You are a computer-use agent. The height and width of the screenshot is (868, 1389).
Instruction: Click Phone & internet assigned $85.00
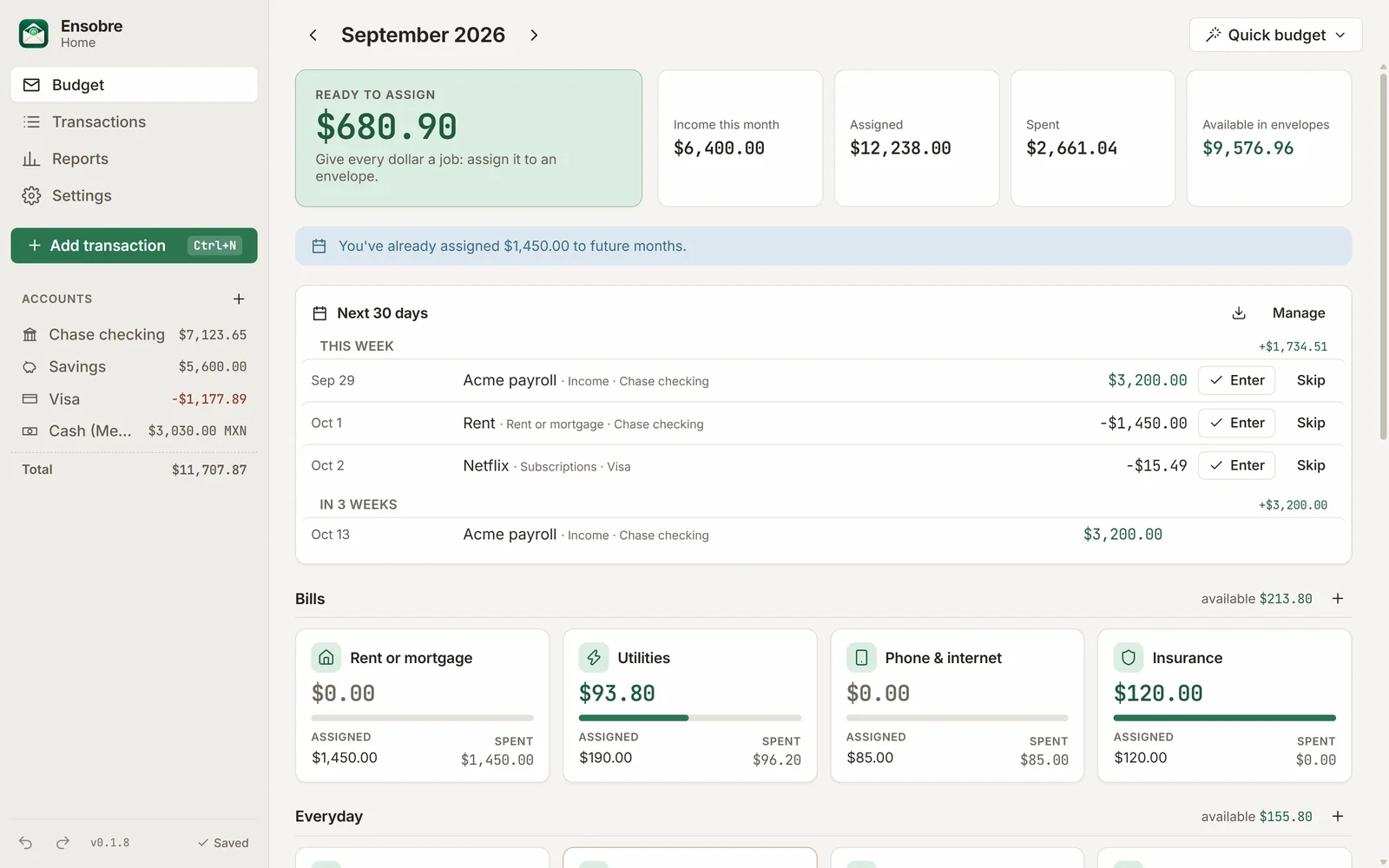tap(870, 758)
